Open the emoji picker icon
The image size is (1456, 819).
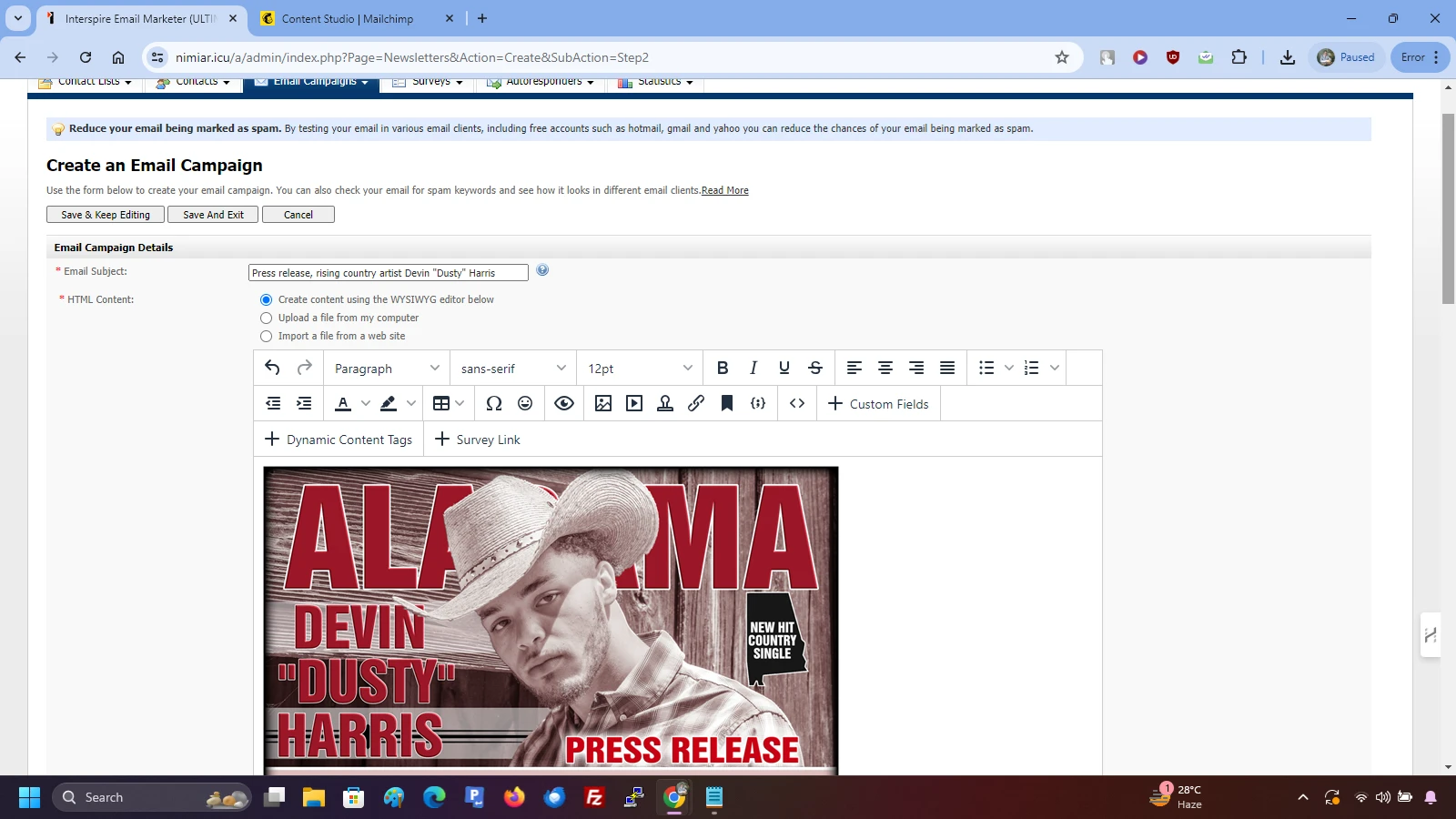[525, 403]
